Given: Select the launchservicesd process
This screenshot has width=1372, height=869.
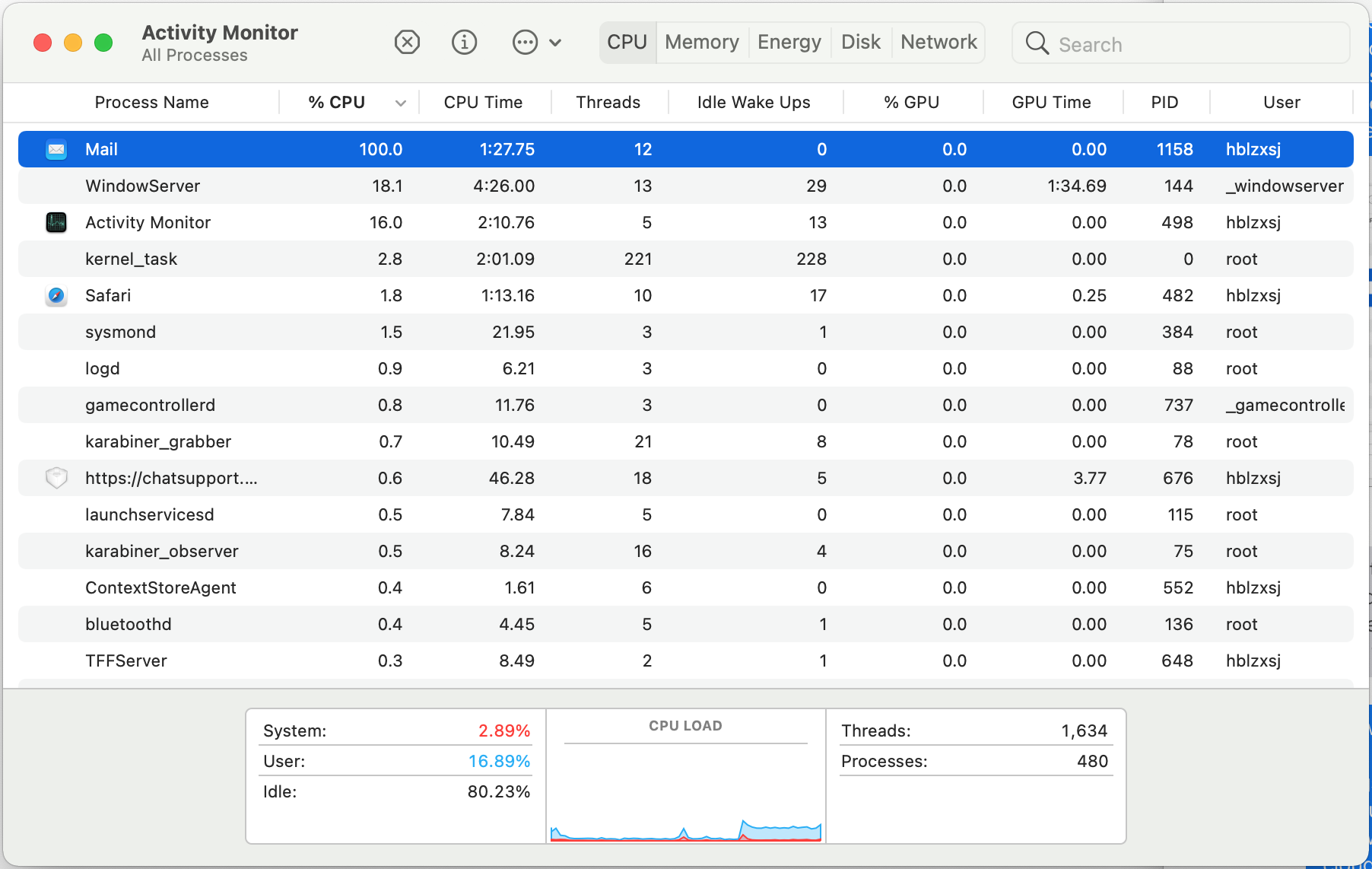Looking at the screenshot, I should pos(149,514).
